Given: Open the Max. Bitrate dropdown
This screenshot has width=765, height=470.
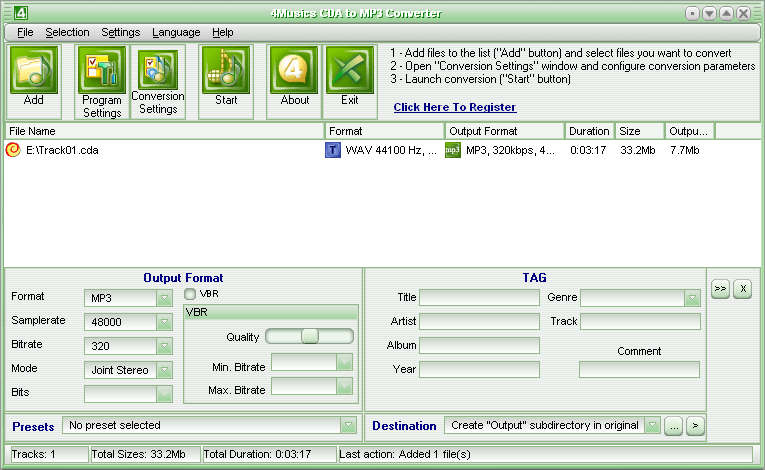Looking at the screenshot, I should 344,386.
